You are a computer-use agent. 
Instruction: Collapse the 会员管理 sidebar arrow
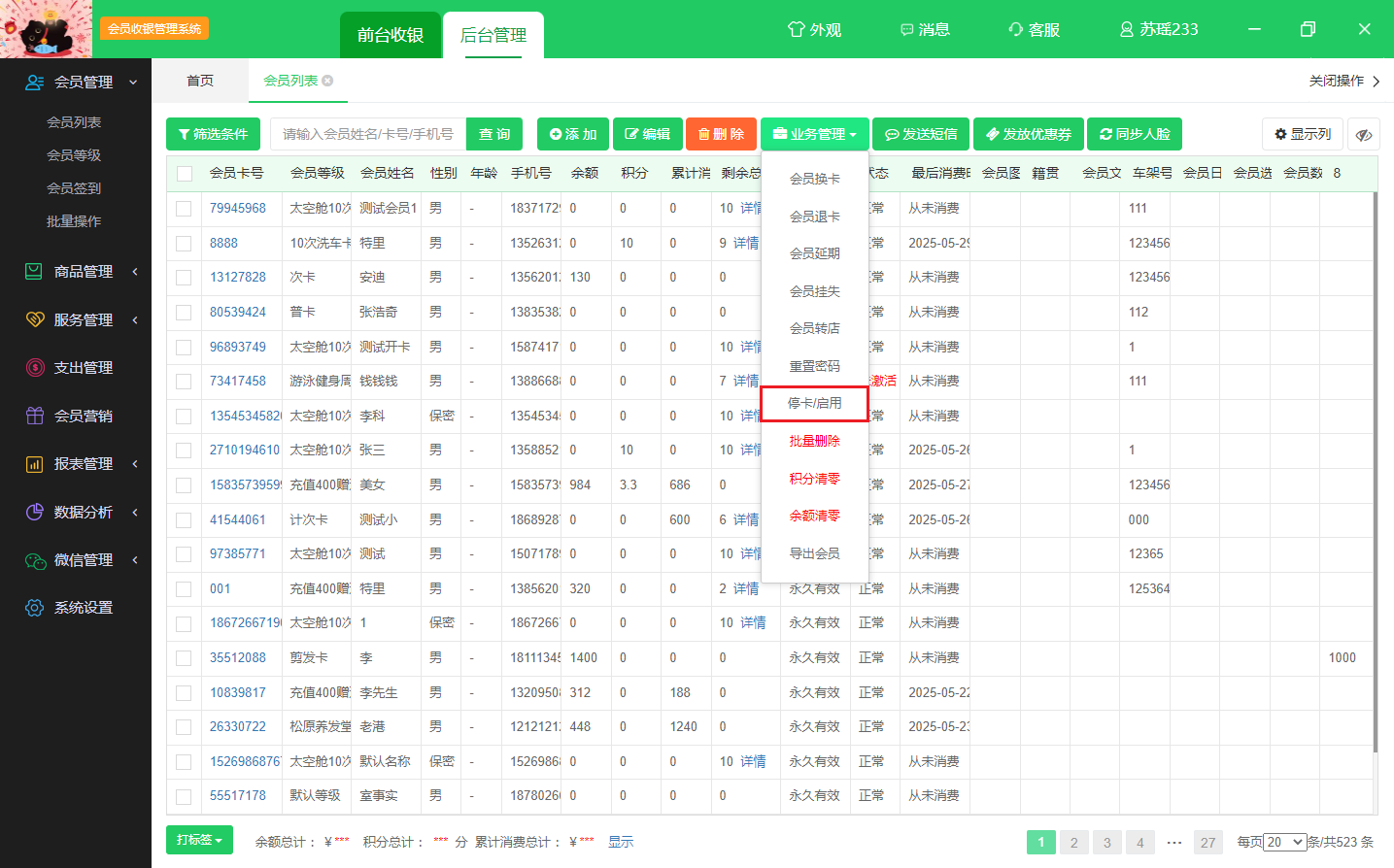[133, 83]
